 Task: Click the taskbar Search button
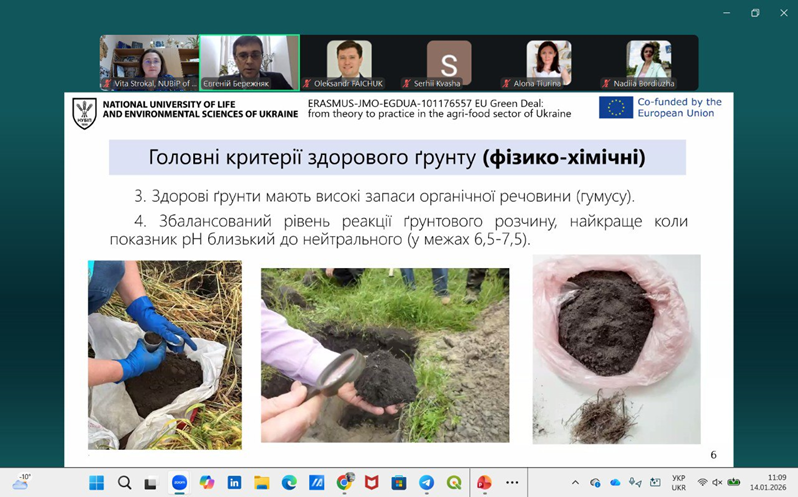click(124, 482)
